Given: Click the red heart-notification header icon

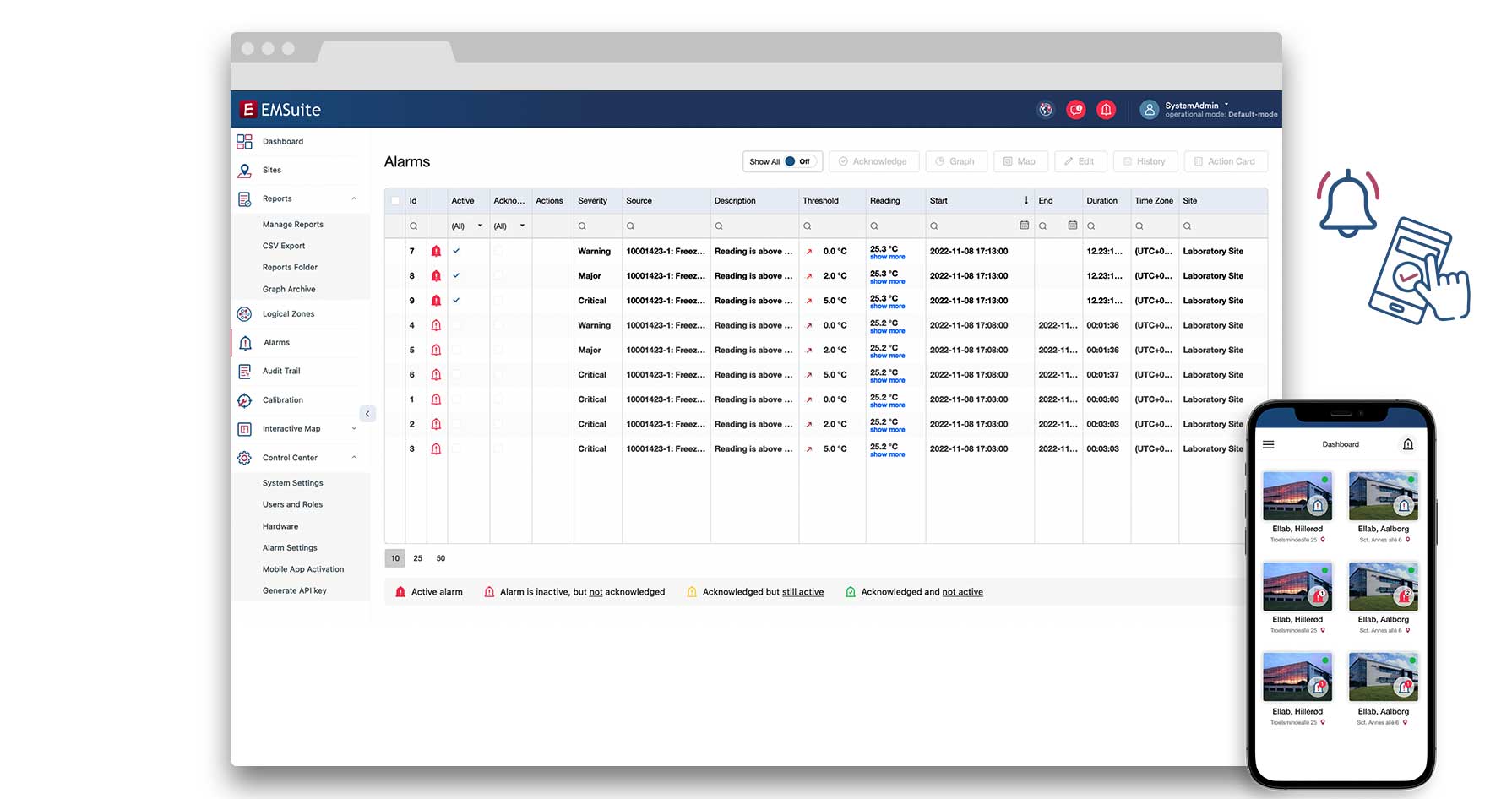Looking at the screenshot, I should 1075,110.
